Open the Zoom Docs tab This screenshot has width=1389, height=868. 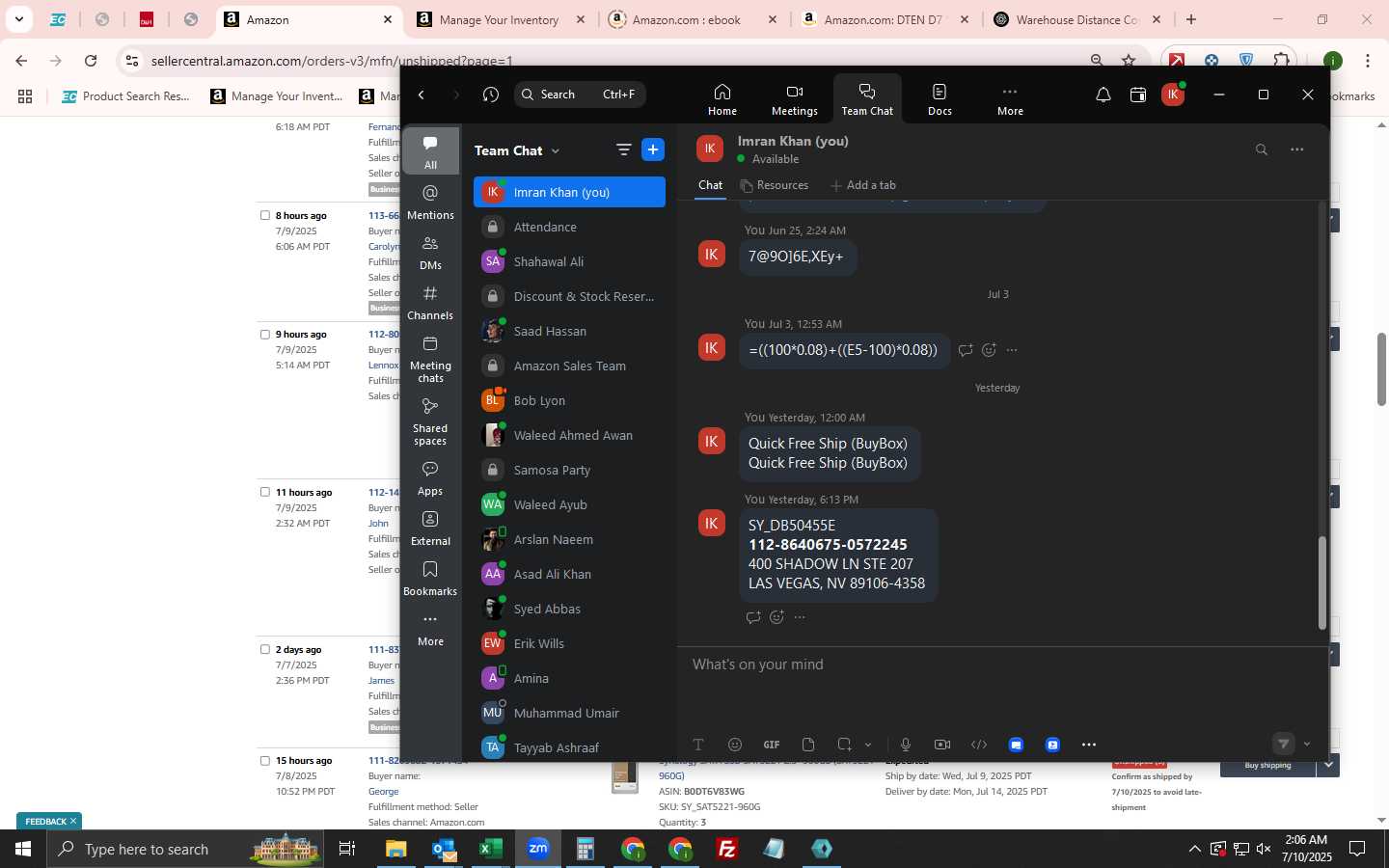(x=940, y=99)
